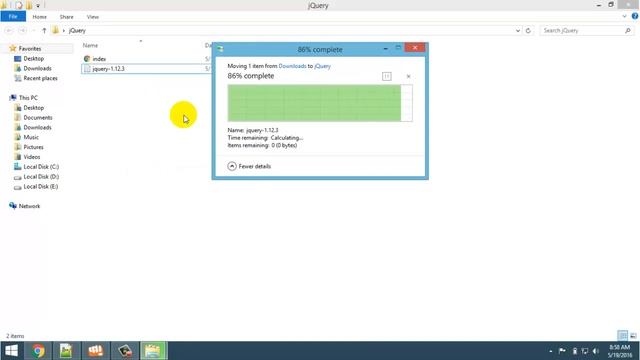Open the Pictures folder
The image size is (640, 360).
(x=33, y=147)
